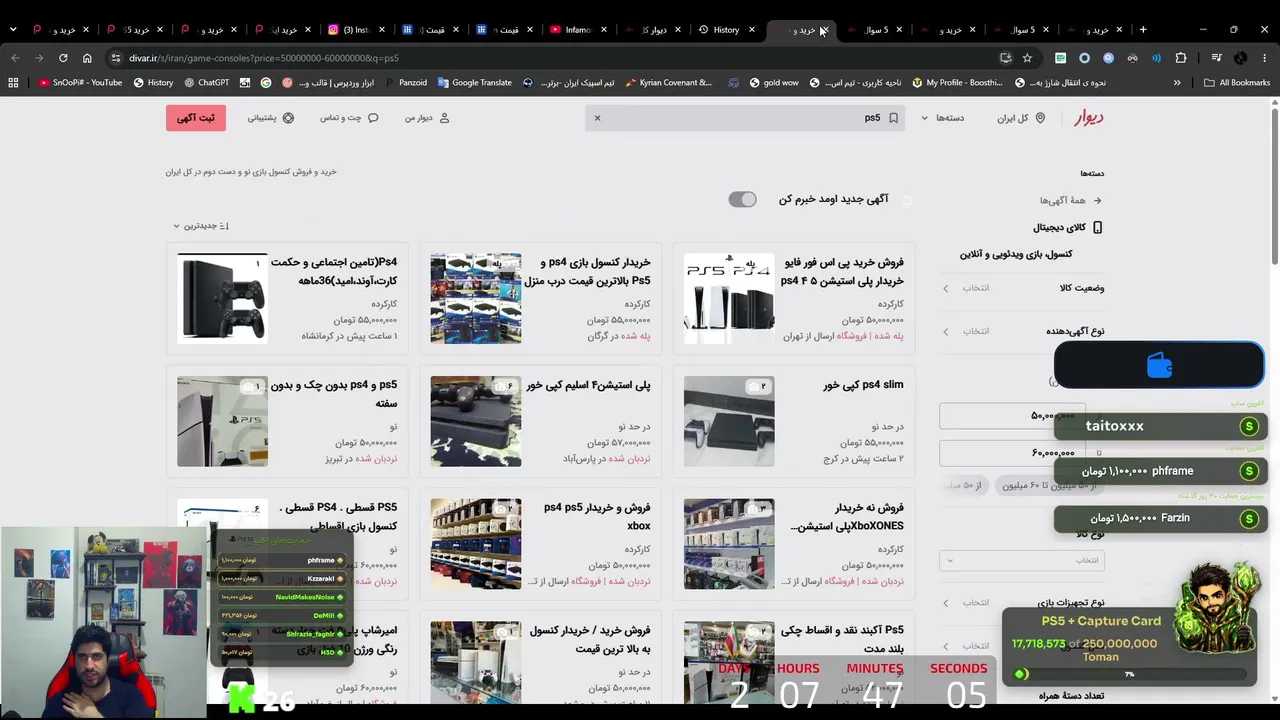1280x720 pixels.
Task: Open the جدیدترین sort dropdown
Action: [x=201, y=226]
